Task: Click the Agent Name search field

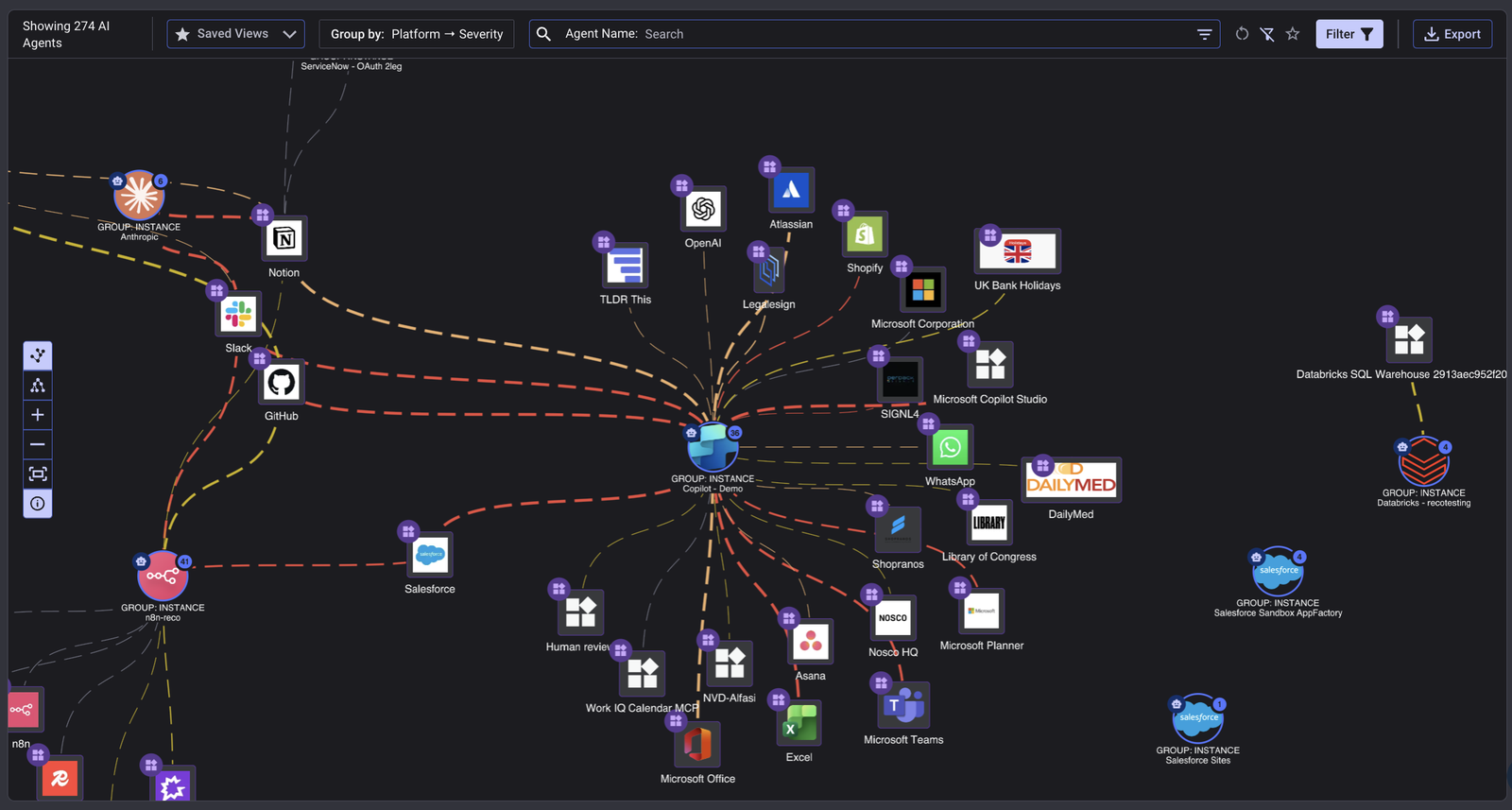Action: 874,34
